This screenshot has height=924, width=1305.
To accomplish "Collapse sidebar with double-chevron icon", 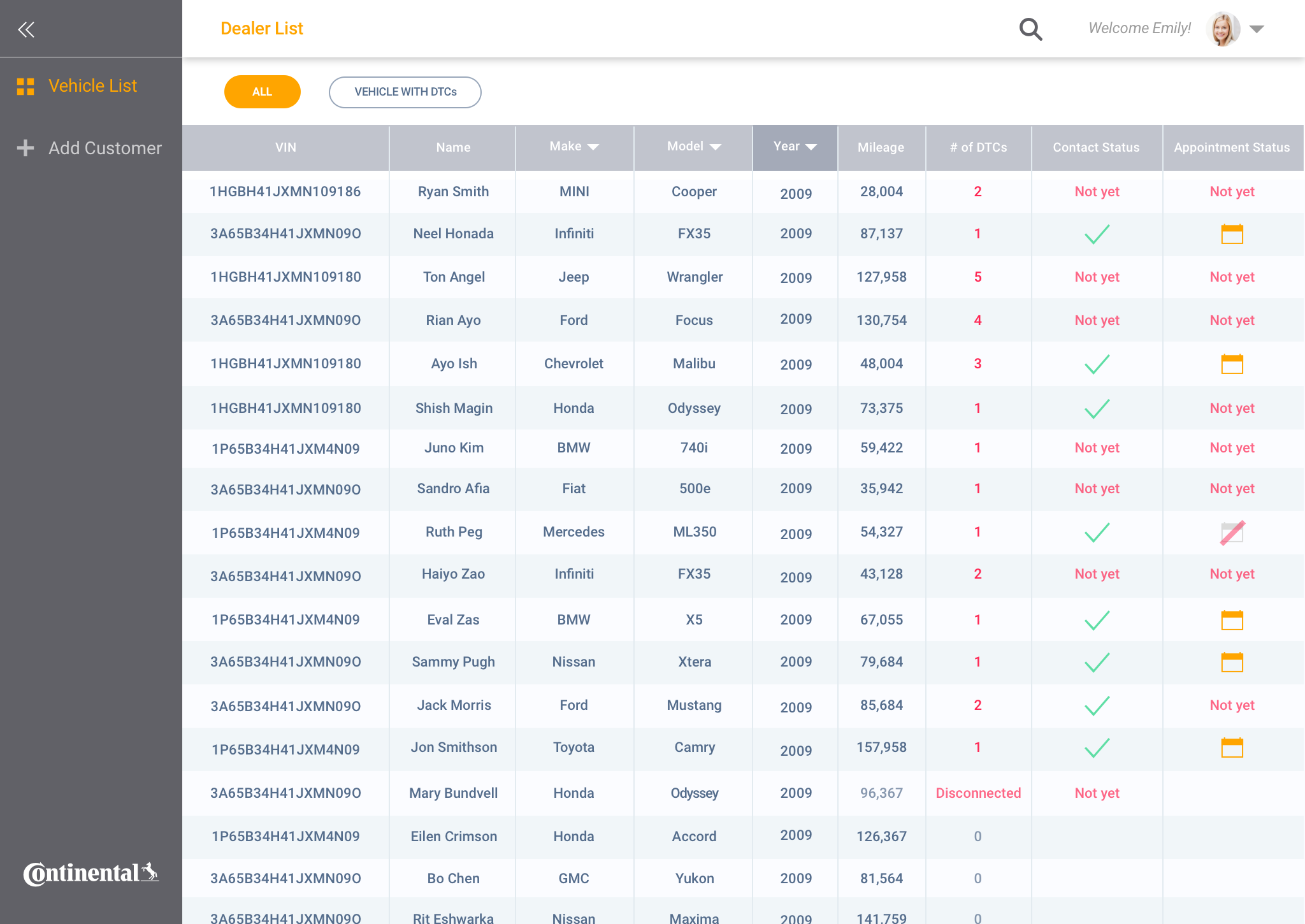I will tap(26, 29).
